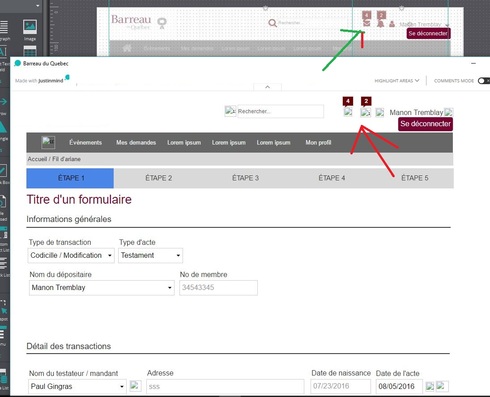The image size is (490, 397).
Task: Toggle the Comments Mode switch
Action: pos(484,81)
